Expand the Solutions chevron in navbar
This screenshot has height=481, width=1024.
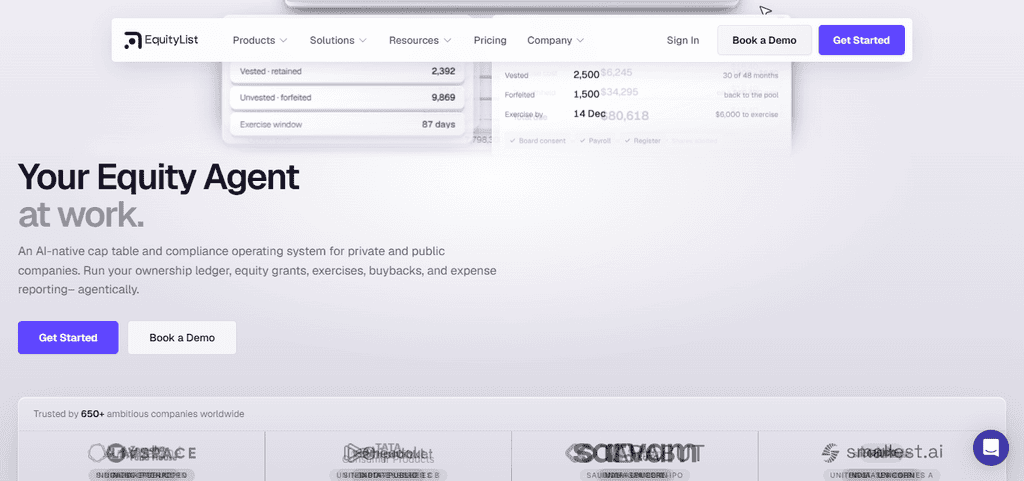point(362,40)
